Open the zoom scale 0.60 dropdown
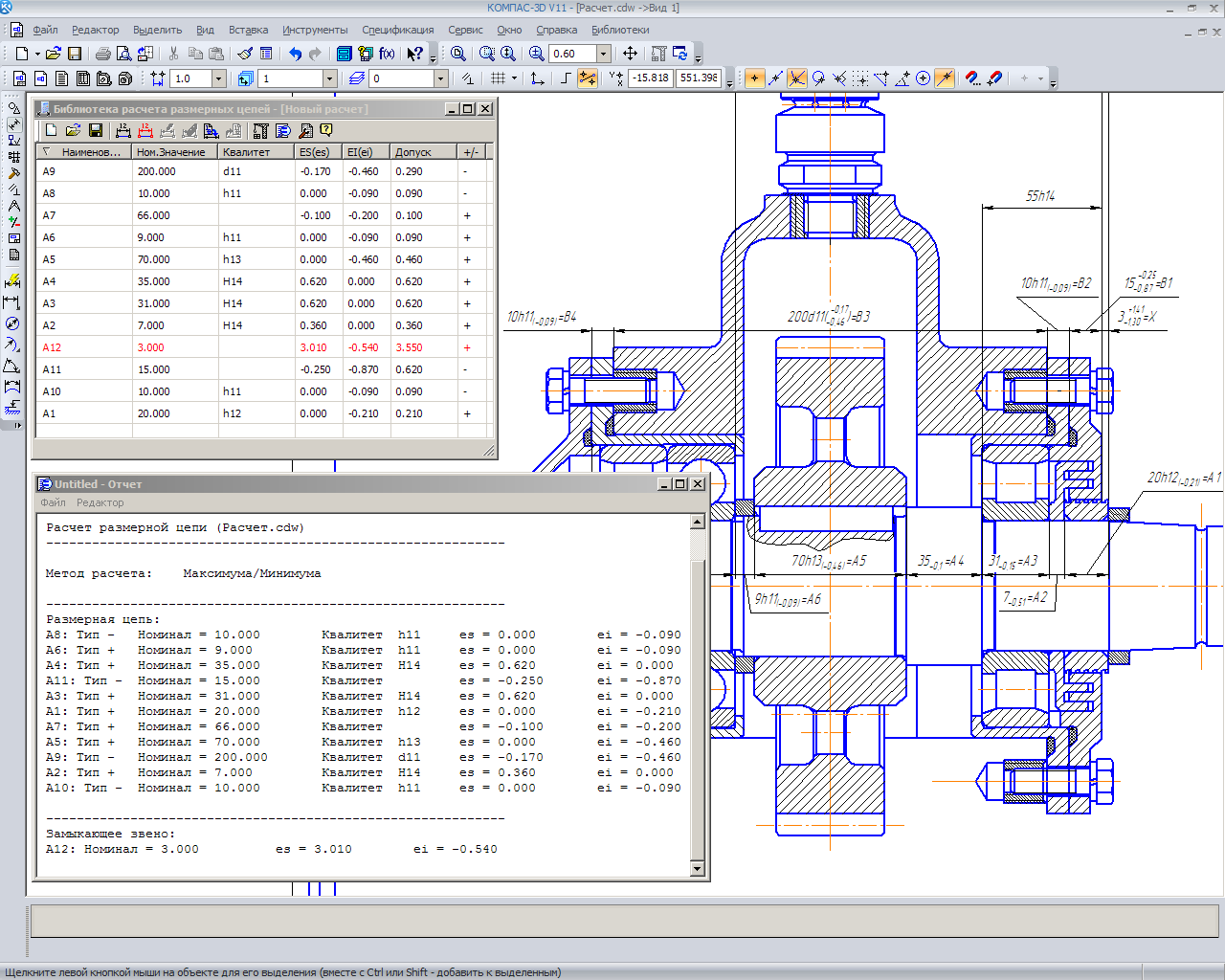The width and height of the screenshot is (1225, 980). pos(604,54)
